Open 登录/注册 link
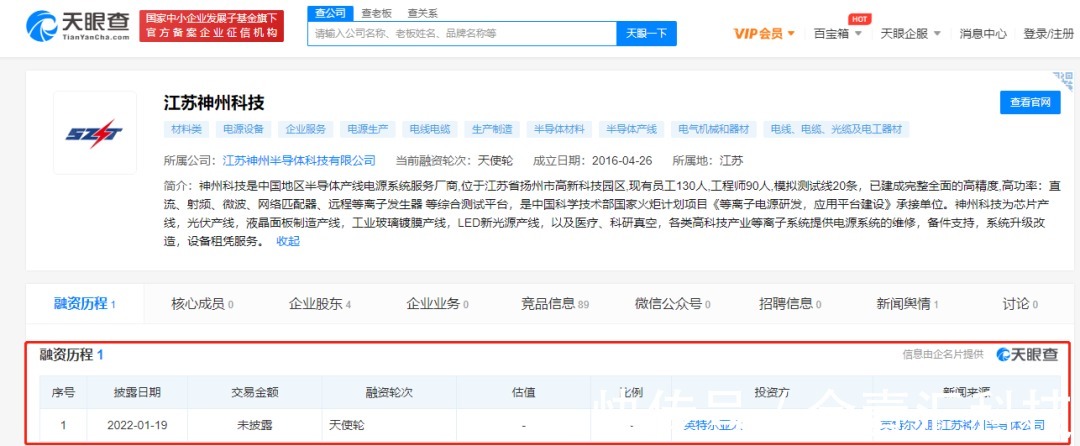Viewport: 1080px width, 446px height. pyautogui.click(x=1048, y=33)
